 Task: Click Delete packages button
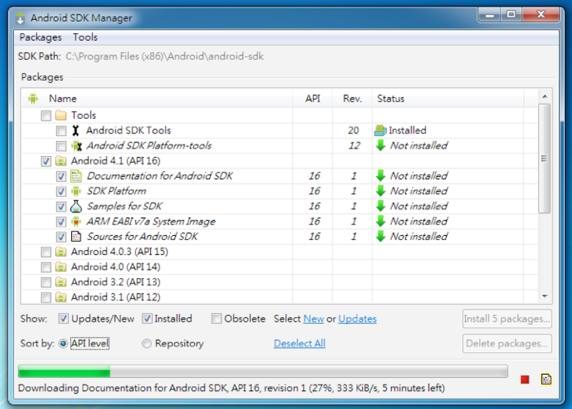507,344
